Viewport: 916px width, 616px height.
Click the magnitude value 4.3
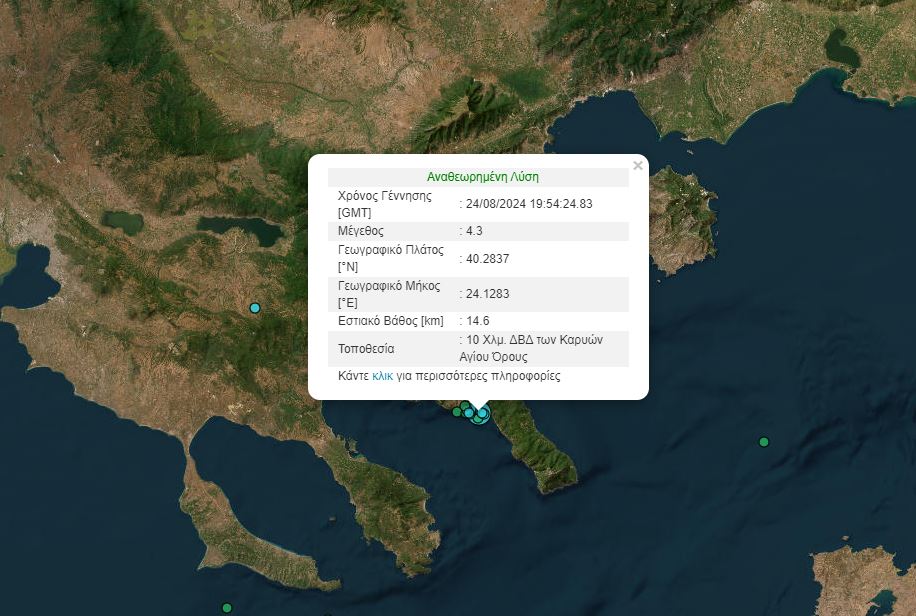477,231
